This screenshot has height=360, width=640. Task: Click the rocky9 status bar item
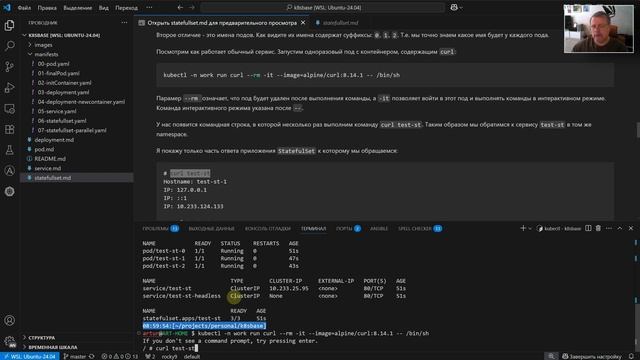tap(169, 356)
